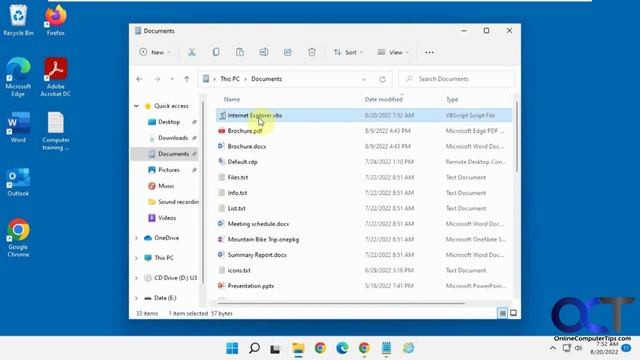The width and height of the screenshot is (640, 360).
Task: Select Microsoft Edge desktop shortcut
Action: point(18,78)
